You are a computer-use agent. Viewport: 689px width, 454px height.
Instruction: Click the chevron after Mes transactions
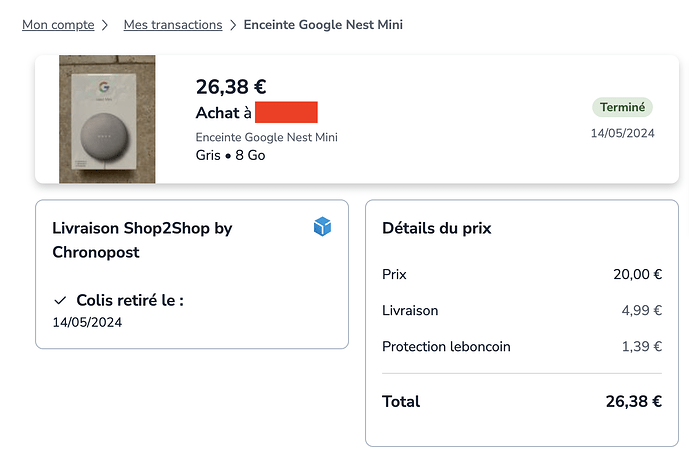[233, 24]
